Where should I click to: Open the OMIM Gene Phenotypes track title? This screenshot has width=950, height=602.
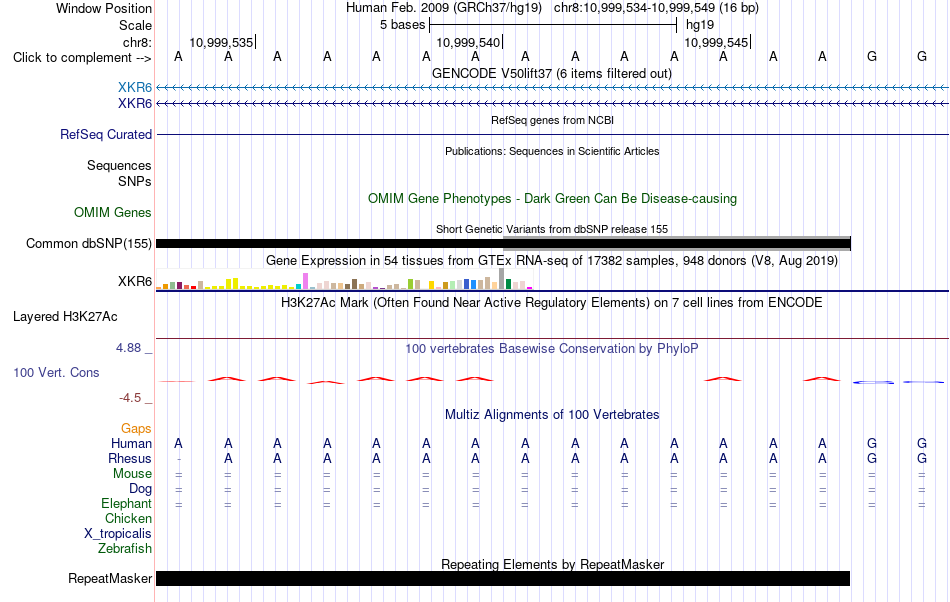coord(552,199)
